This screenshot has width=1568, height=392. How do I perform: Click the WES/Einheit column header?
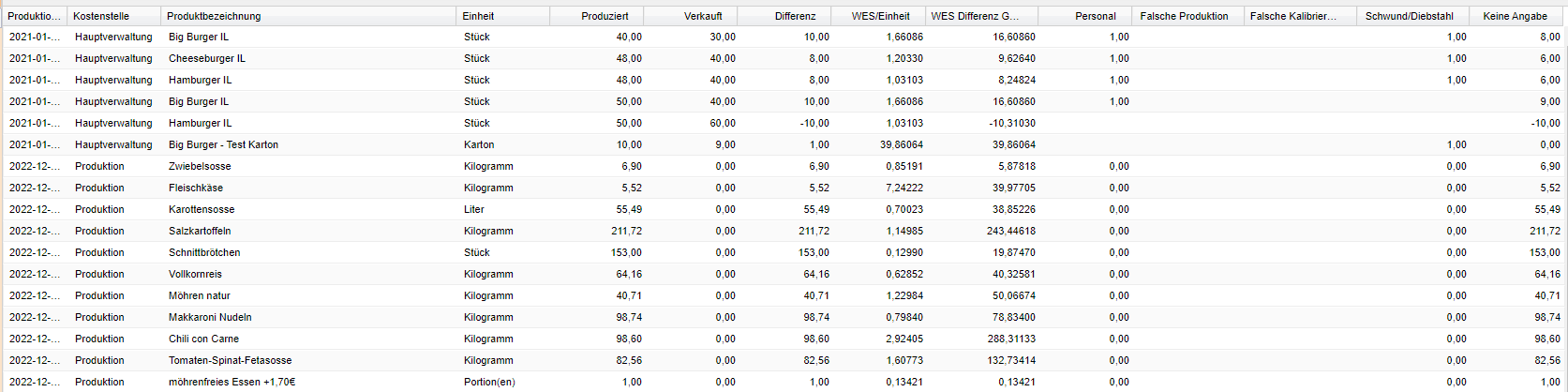point(880,16)
